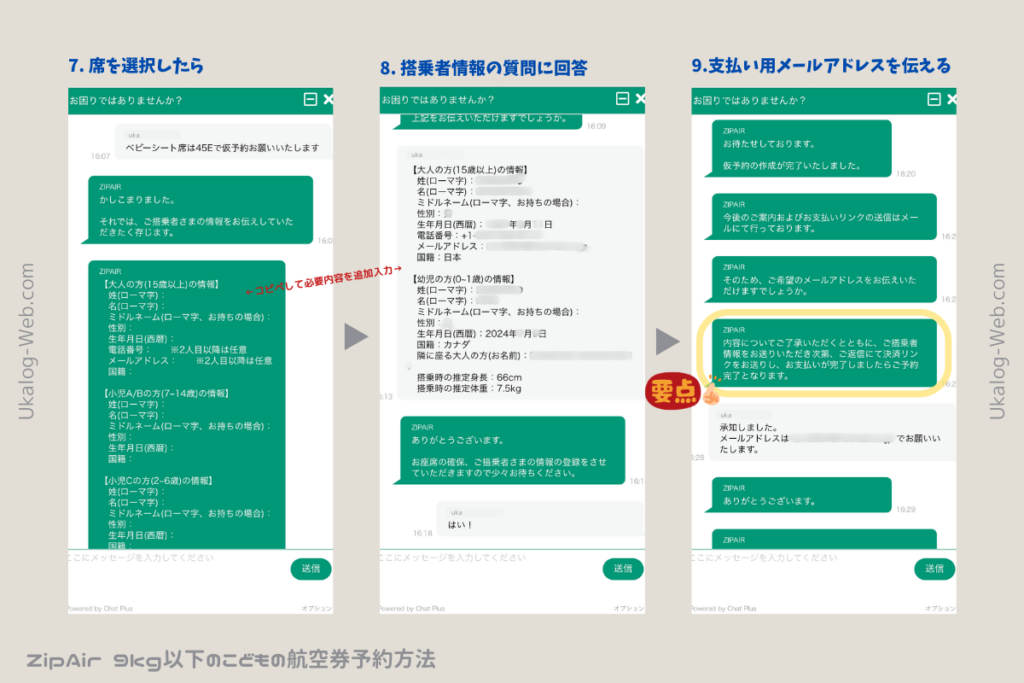Click the gray arrow between steps 7 and 8
The image size is (1024, 683).
356,337
